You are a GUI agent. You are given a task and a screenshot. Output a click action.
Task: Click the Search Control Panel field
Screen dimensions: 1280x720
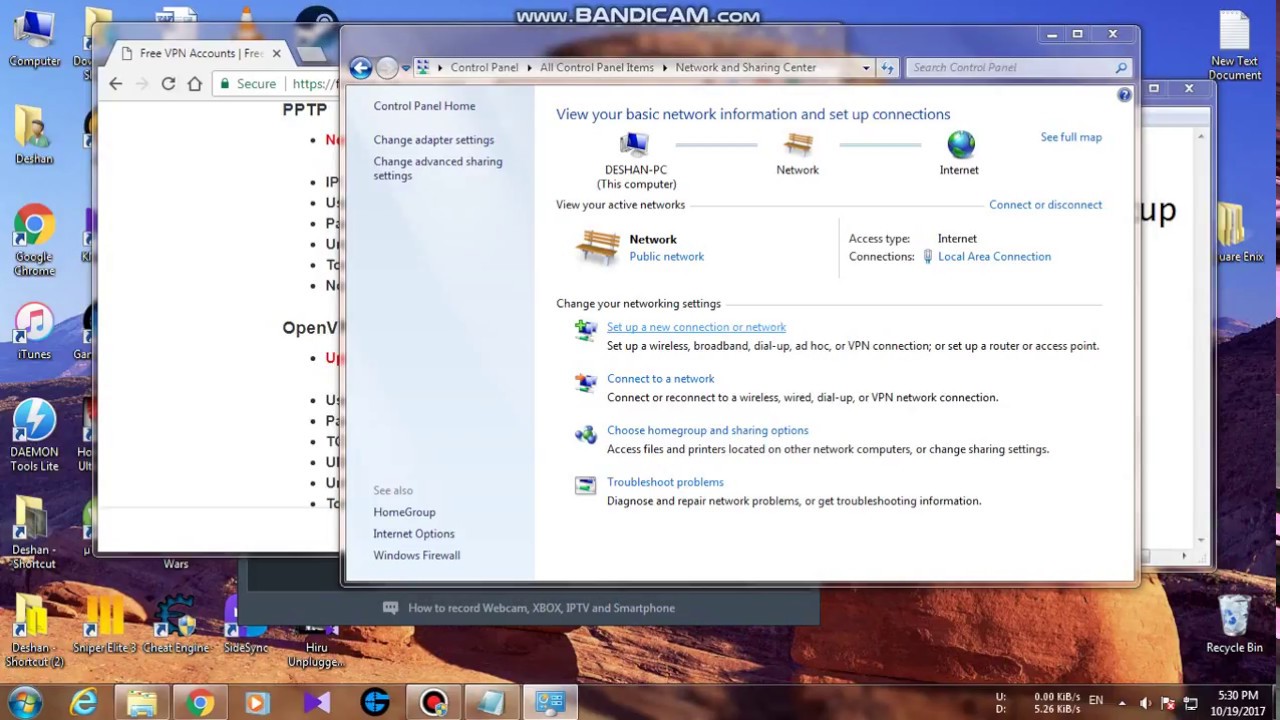(1019, 67)
